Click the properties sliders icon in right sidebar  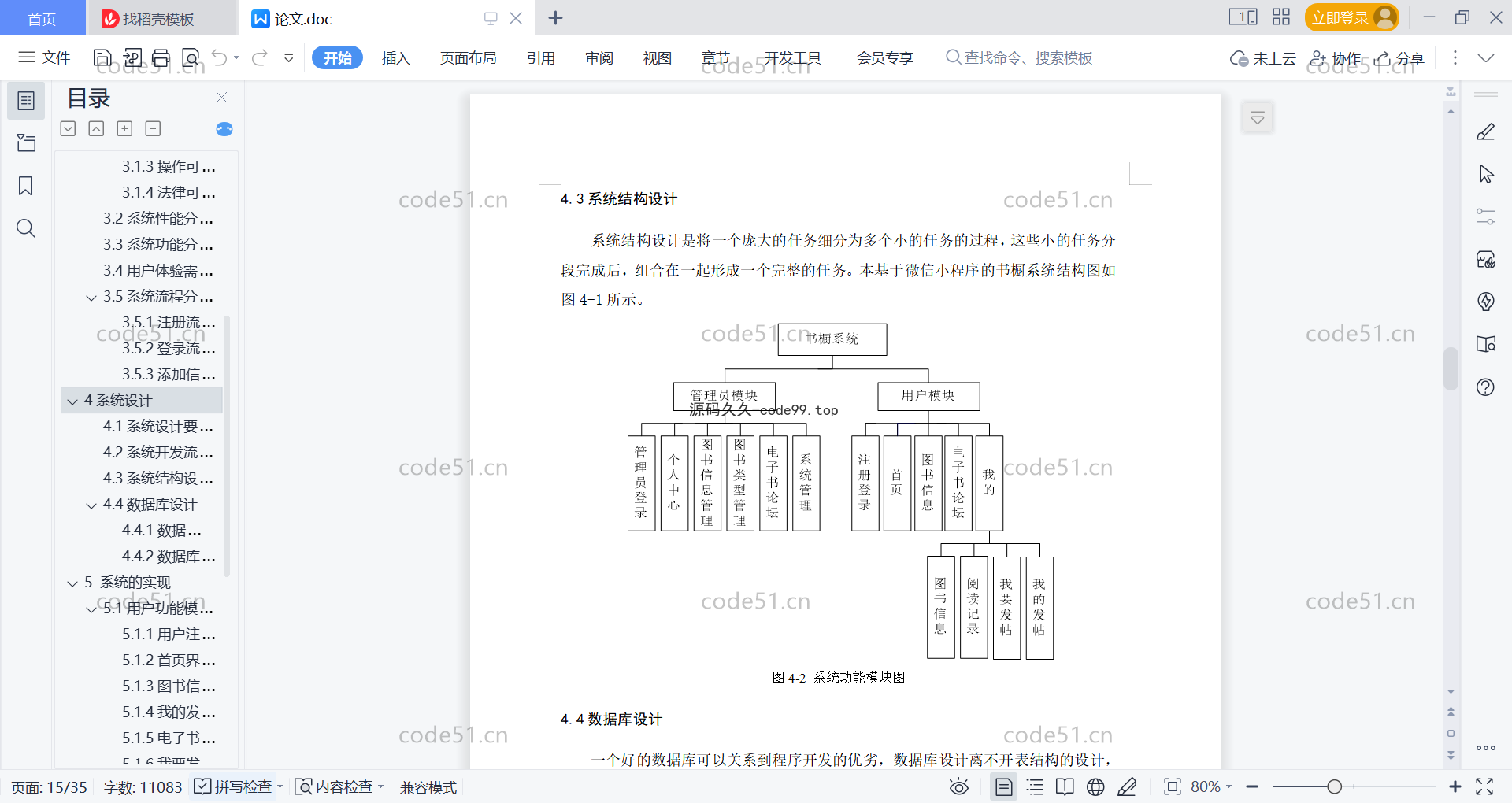(x=1486, y=216)
